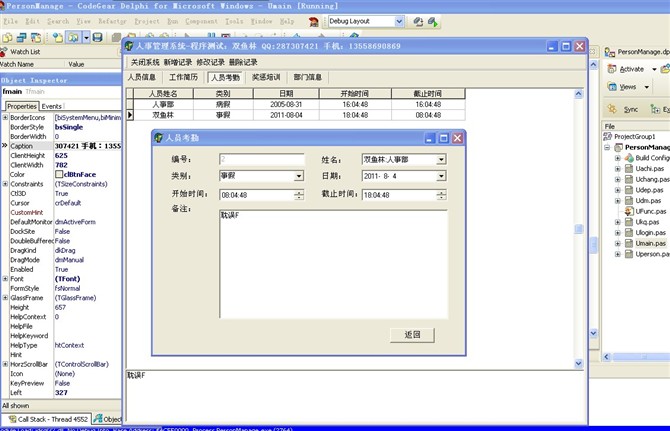Open the Debug Layout dropdown

(399, 21)
